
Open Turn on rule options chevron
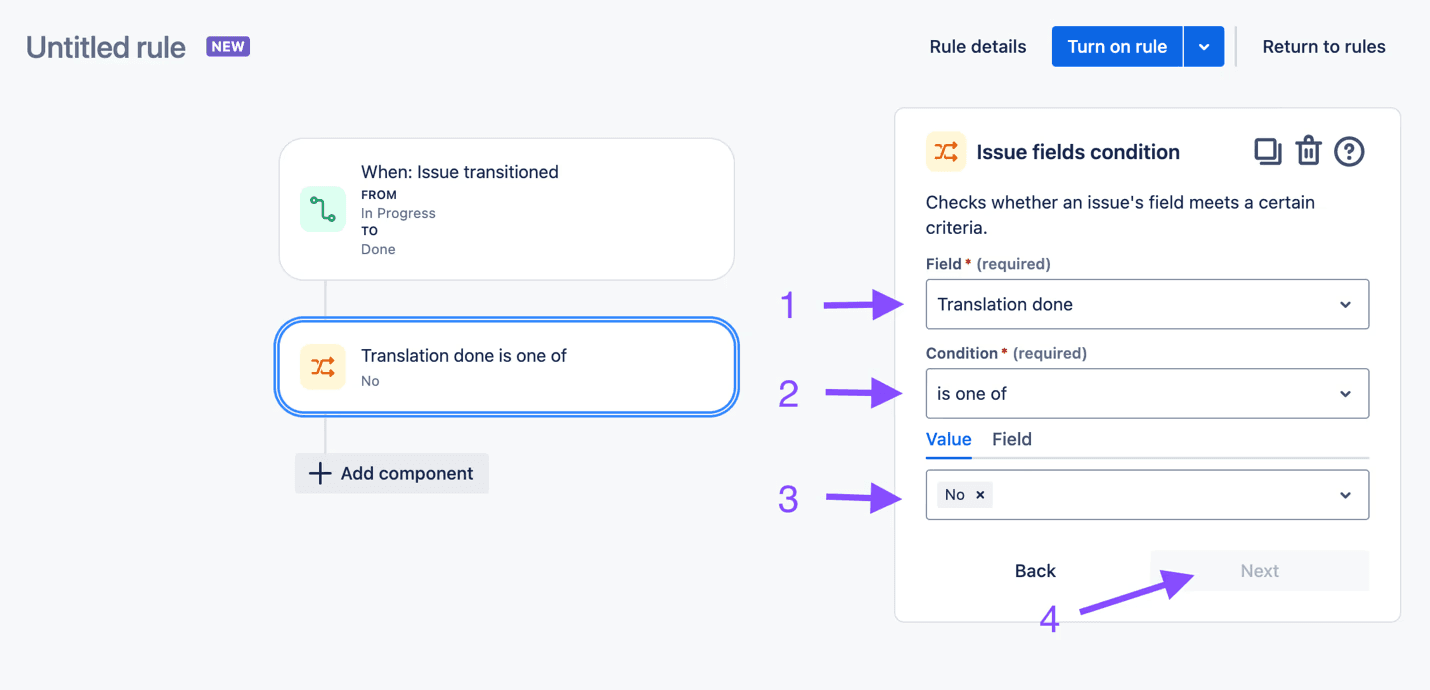(1204, 46)
